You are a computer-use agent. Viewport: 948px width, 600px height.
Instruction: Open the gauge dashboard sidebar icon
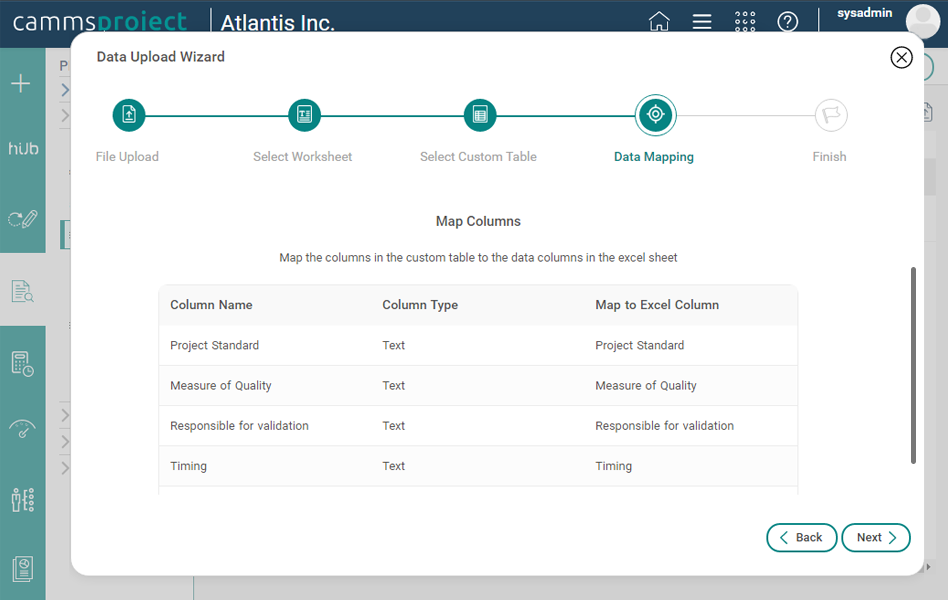pyautogui.click(x=22, y=429)
